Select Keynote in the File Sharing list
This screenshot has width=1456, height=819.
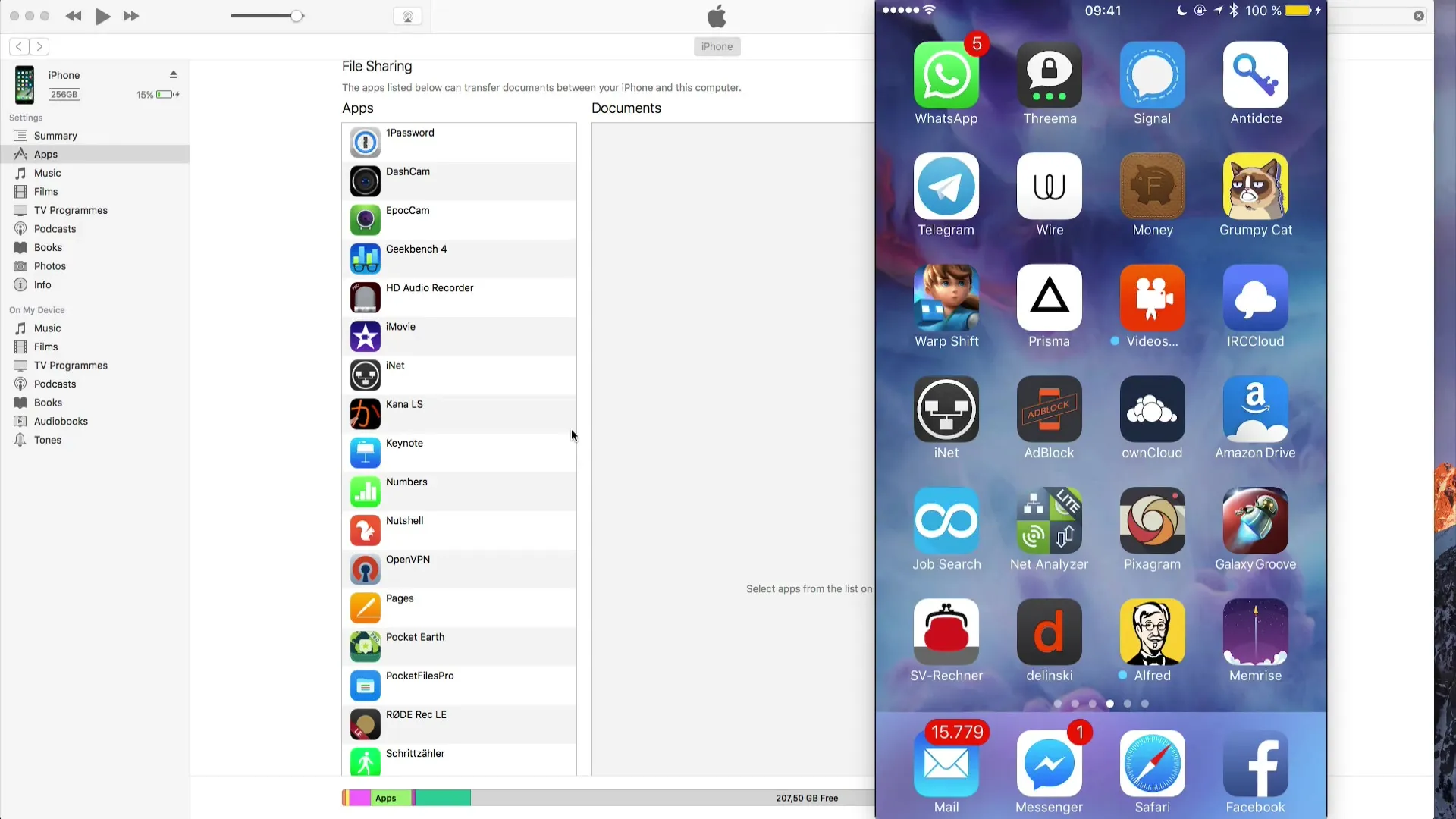coord(459,453)
